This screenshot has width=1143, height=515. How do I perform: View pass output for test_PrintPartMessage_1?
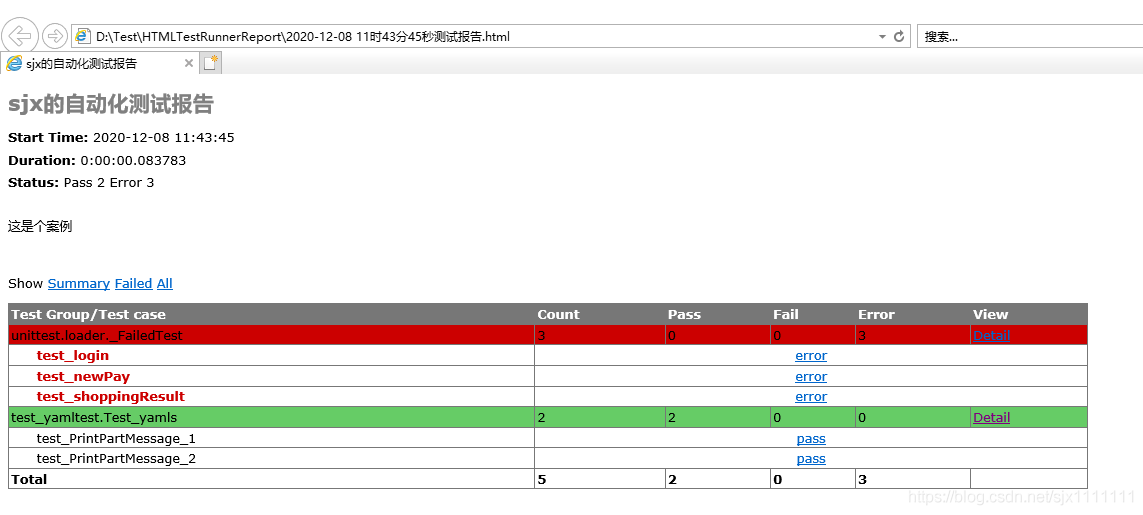[x=811, y=439]
